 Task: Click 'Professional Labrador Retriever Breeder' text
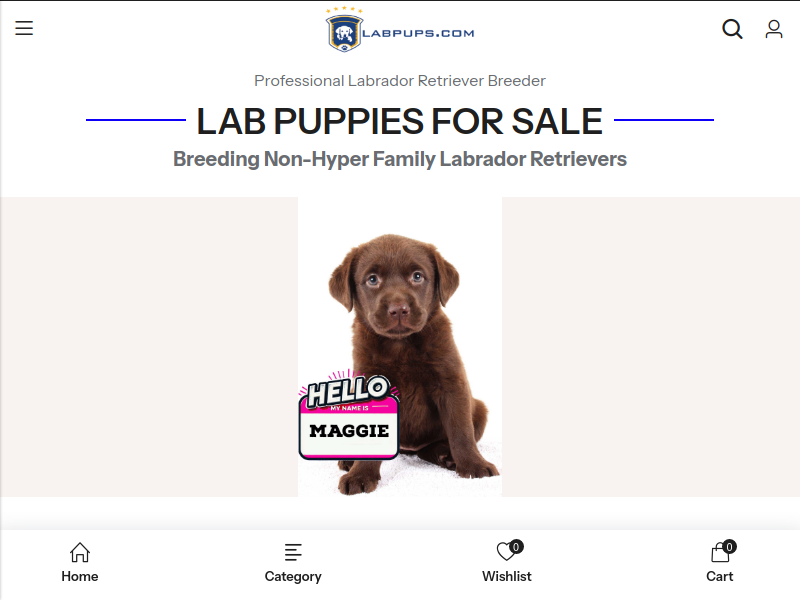(400, 81)
